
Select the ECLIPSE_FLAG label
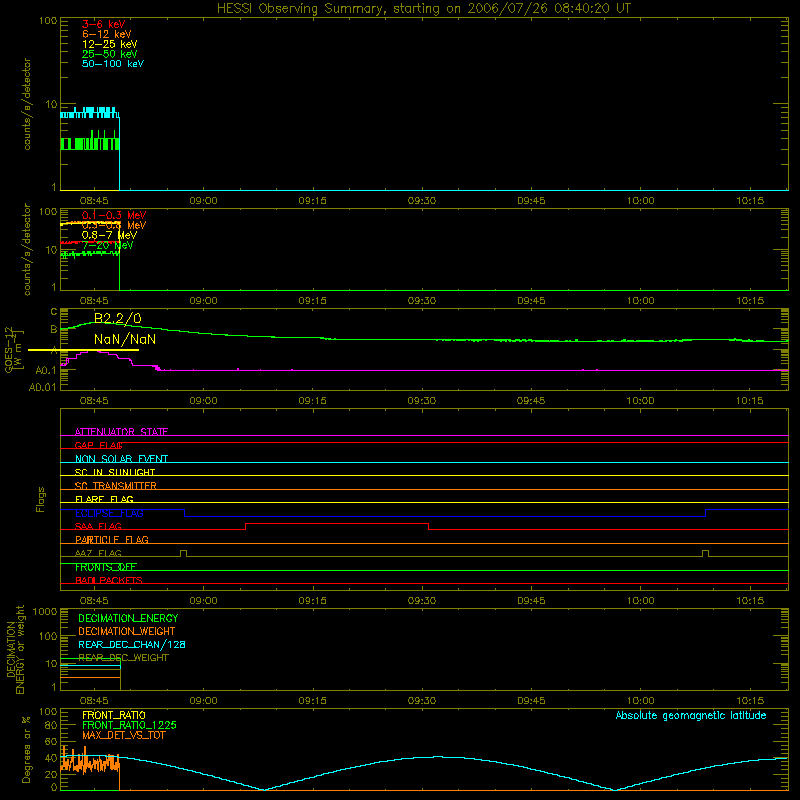tap(109, 513)
